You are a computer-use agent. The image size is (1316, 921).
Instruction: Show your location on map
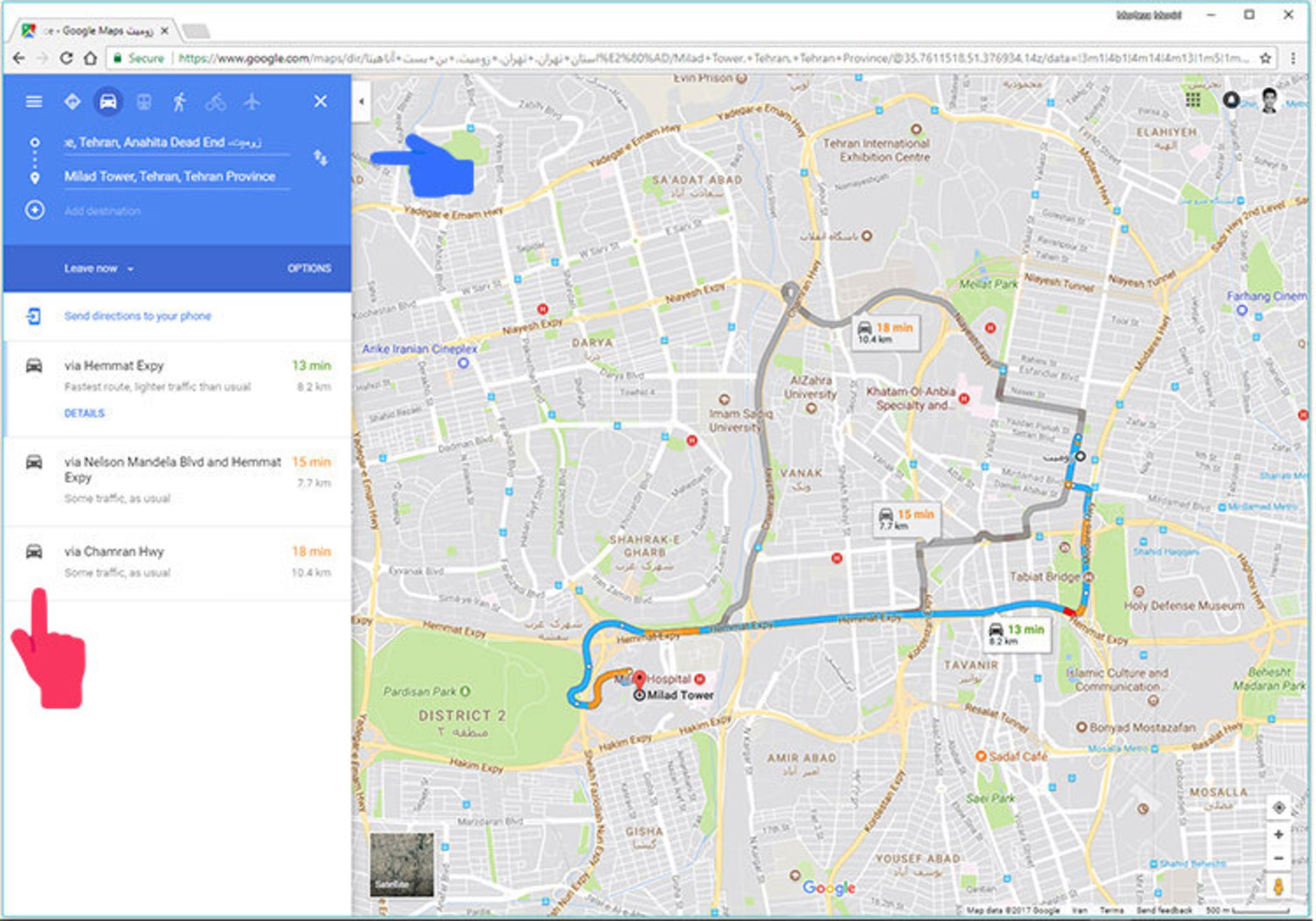point(1278,808)
